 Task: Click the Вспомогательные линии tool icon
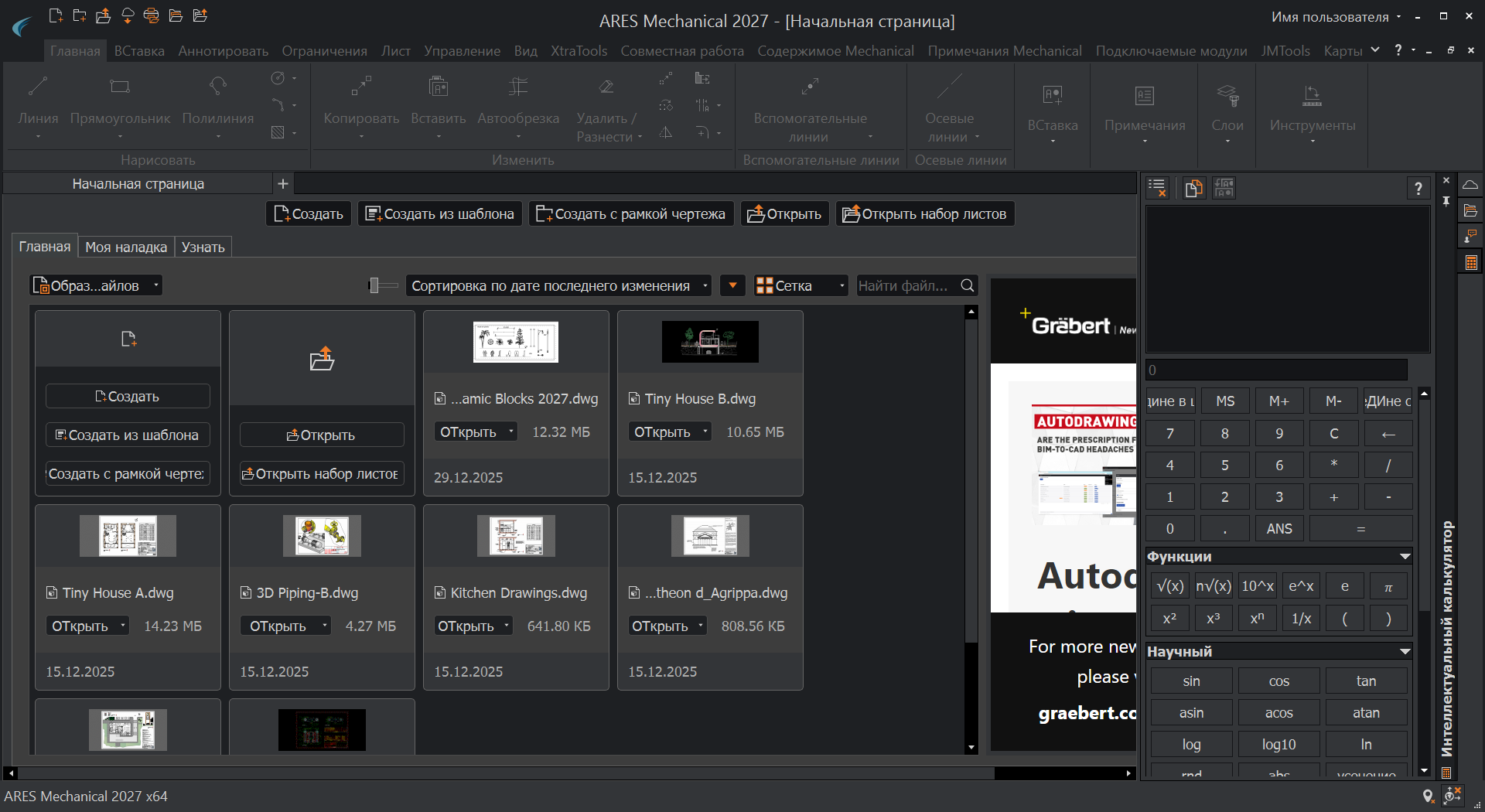810,87
